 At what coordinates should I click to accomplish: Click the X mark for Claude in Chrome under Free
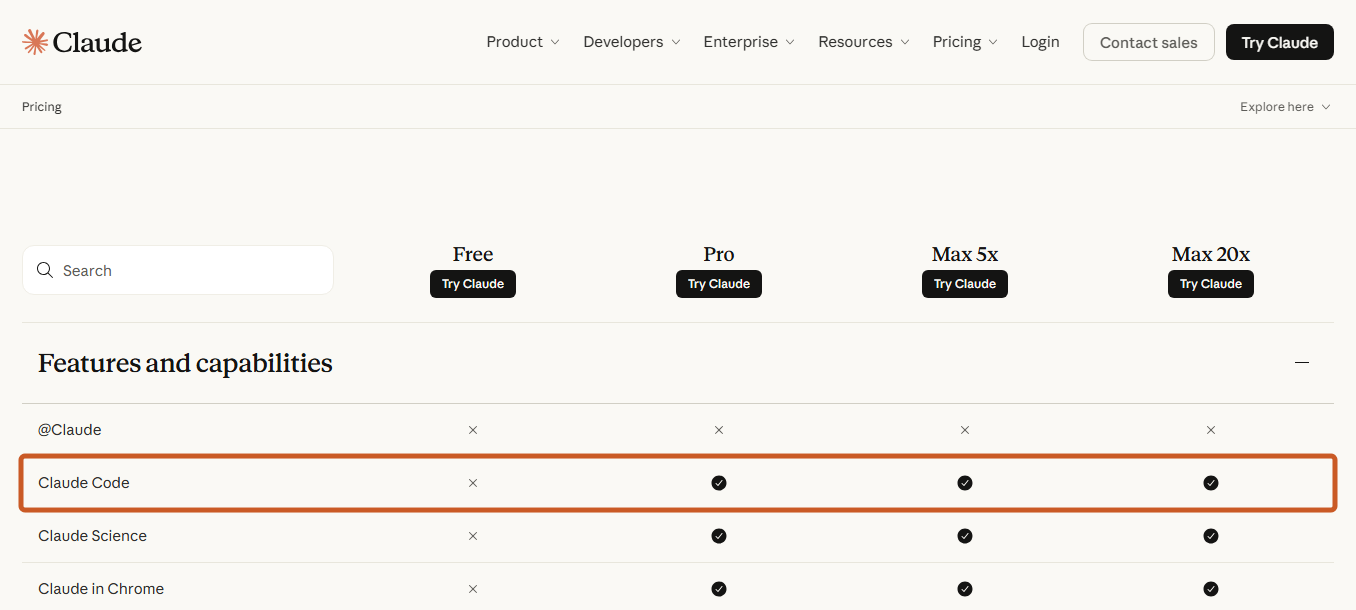pyautogui.click(x=473, y=589)
